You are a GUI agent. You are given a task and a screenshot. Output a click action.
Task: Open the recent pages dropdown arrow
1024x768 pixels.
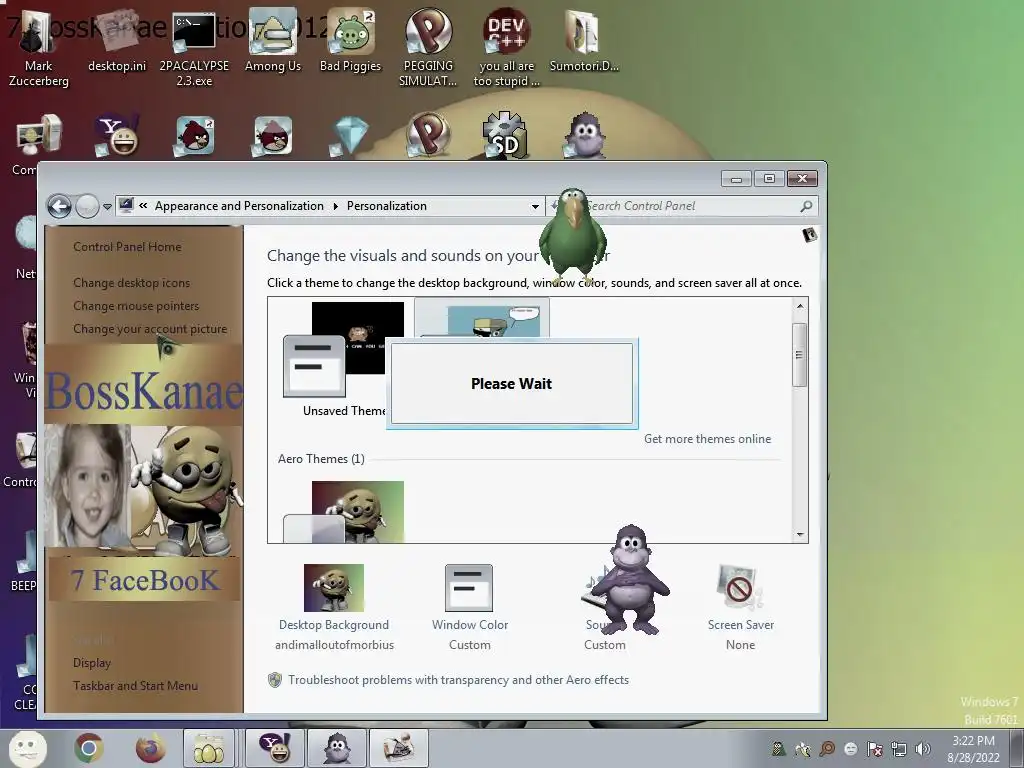[107, 207]
